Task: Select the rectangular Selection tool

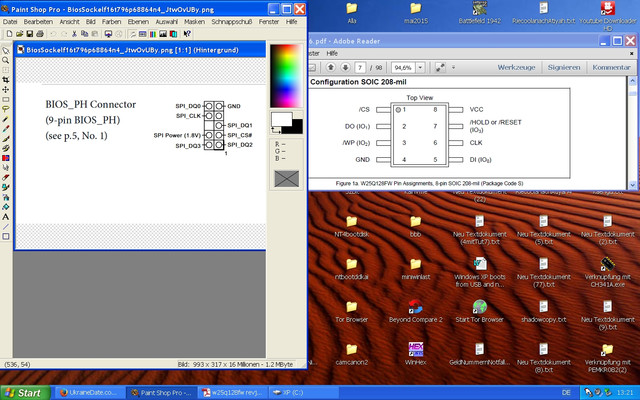Action: click(x=6, y=99)
